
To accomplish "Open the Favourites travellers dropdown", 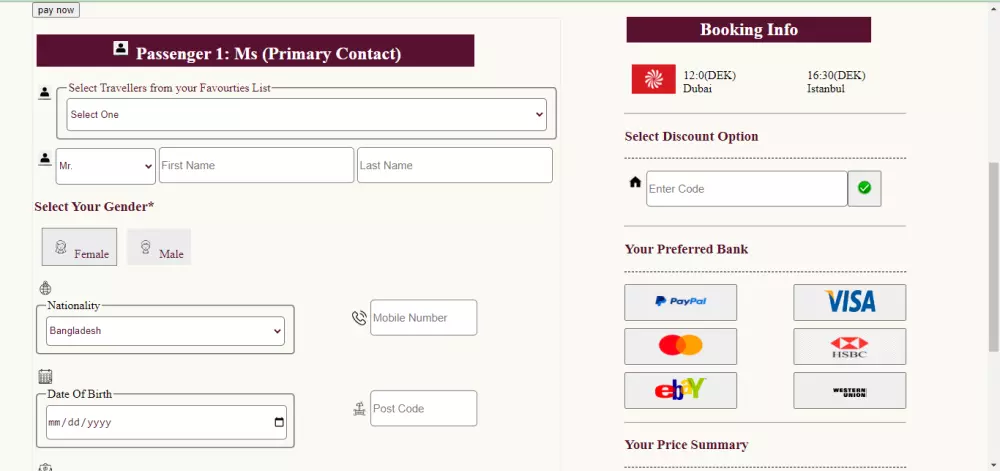I will tap(306, 114).
